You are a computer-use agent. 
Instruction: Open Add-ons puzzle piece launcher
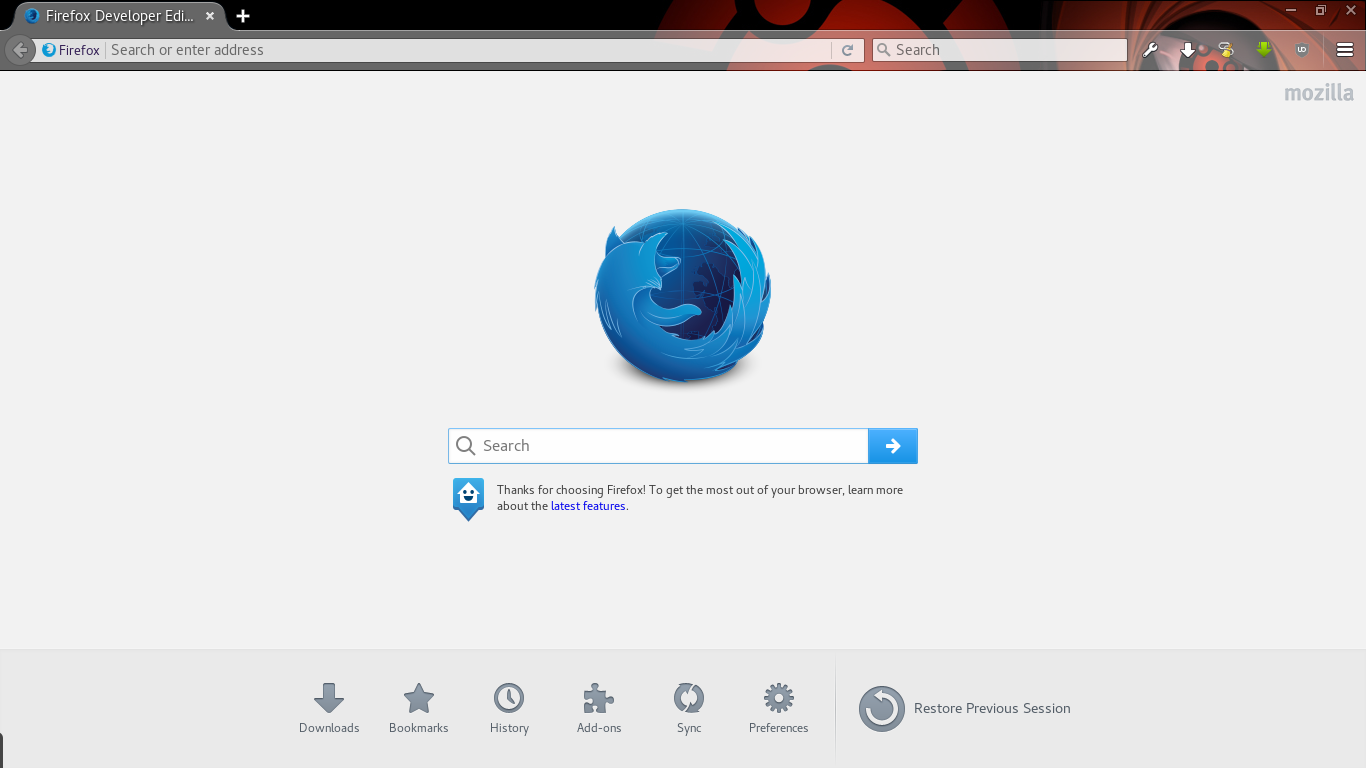click(x=599, y=709)
